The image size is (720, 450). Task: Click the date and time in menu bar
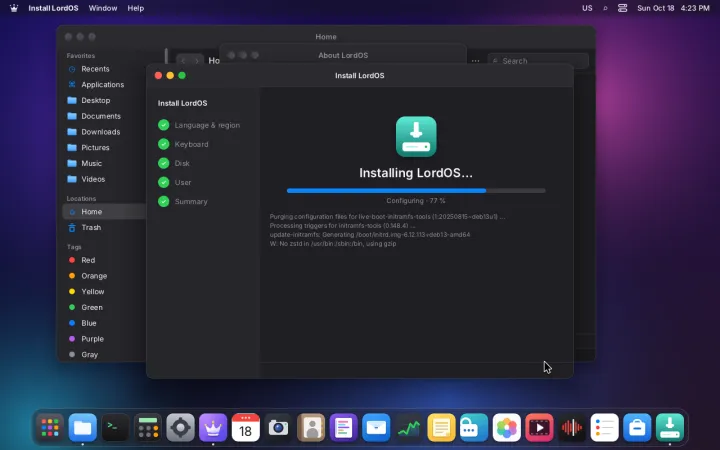tap(673, 8)
